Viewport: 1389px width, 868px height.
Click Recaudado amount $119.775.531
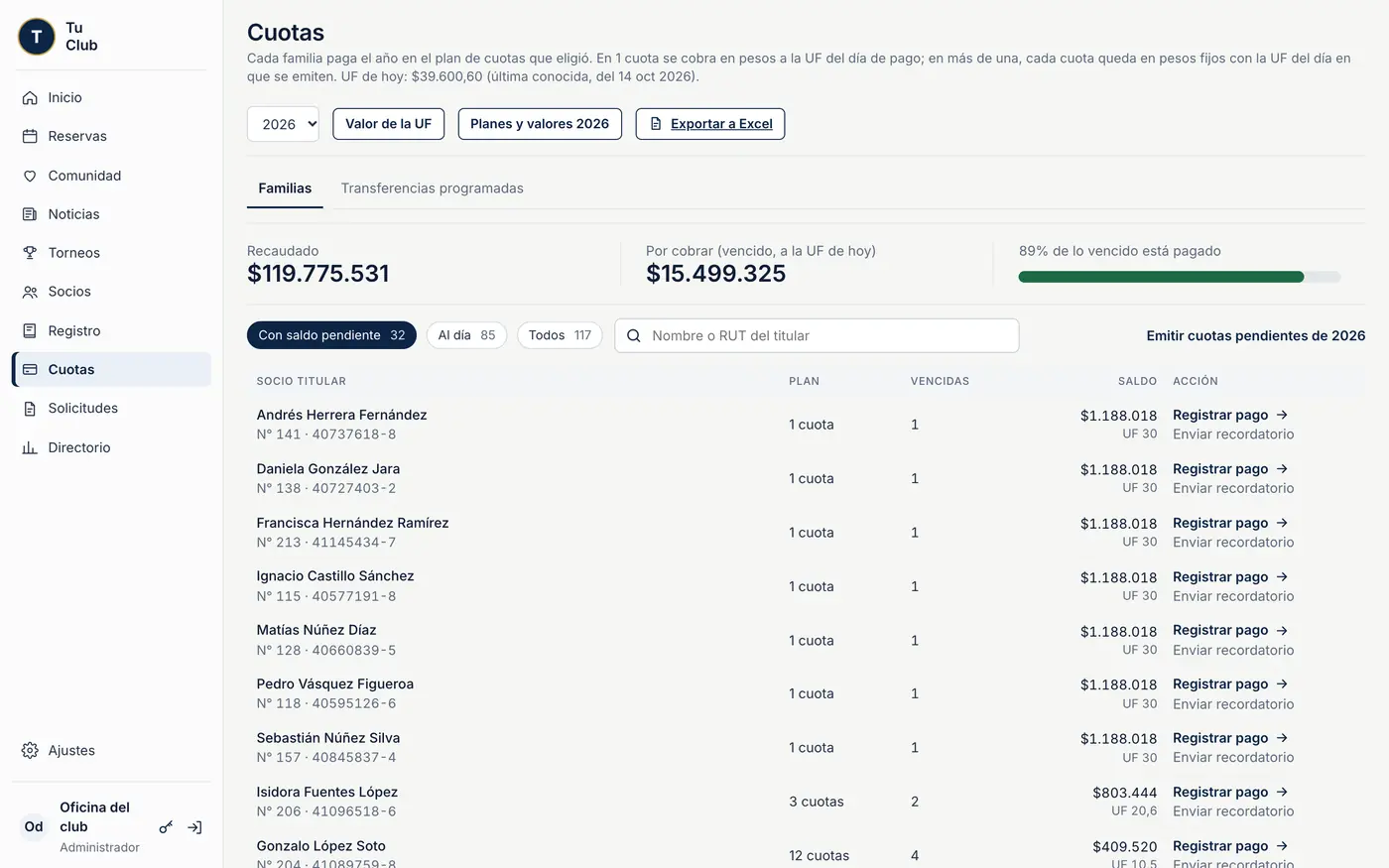point(318,274)
